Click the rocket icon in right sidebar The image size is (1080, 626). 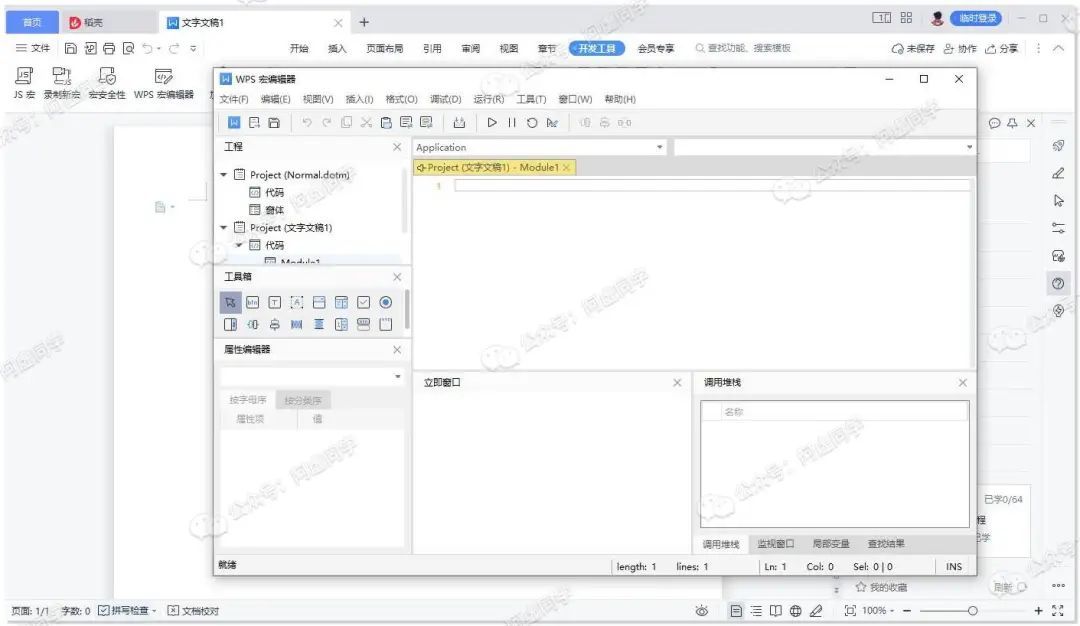point(1058,145)
